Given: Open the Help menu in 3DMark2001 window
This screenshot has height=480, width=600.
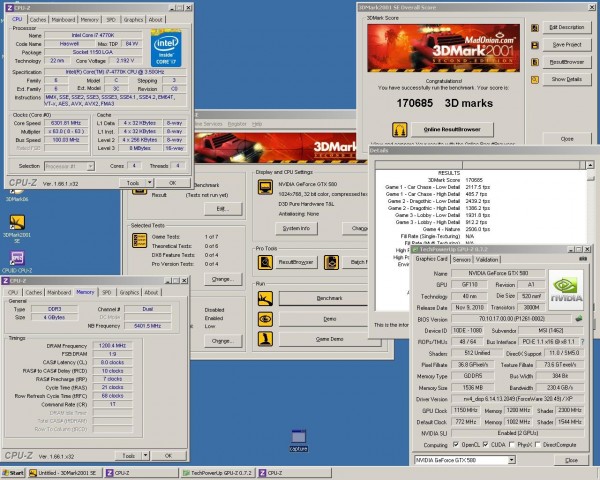Looking at the screenshot, I should [x=257, y=124].
